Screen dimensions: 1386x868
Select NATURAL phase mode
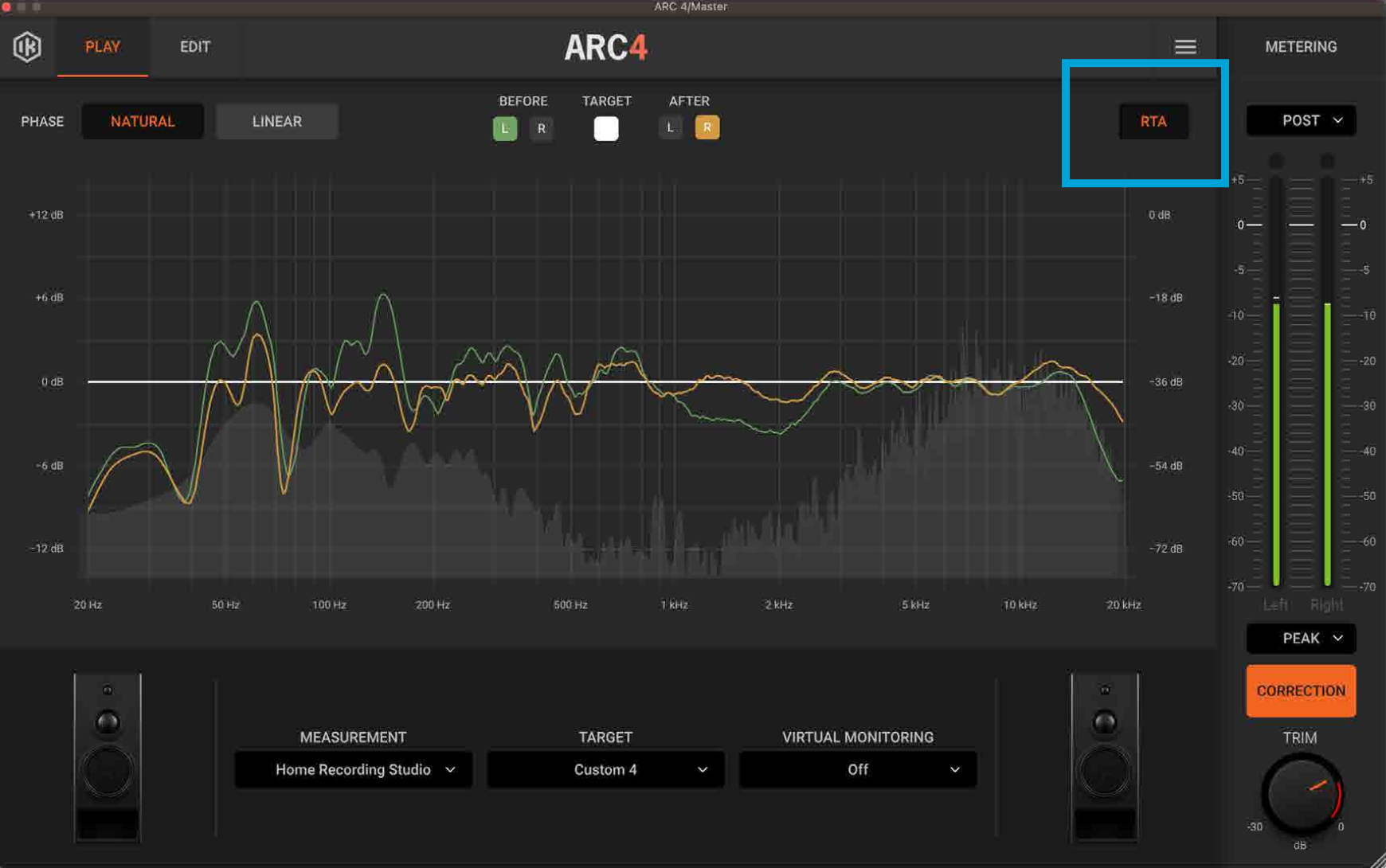pyautogui.click(x=143, y=121)
